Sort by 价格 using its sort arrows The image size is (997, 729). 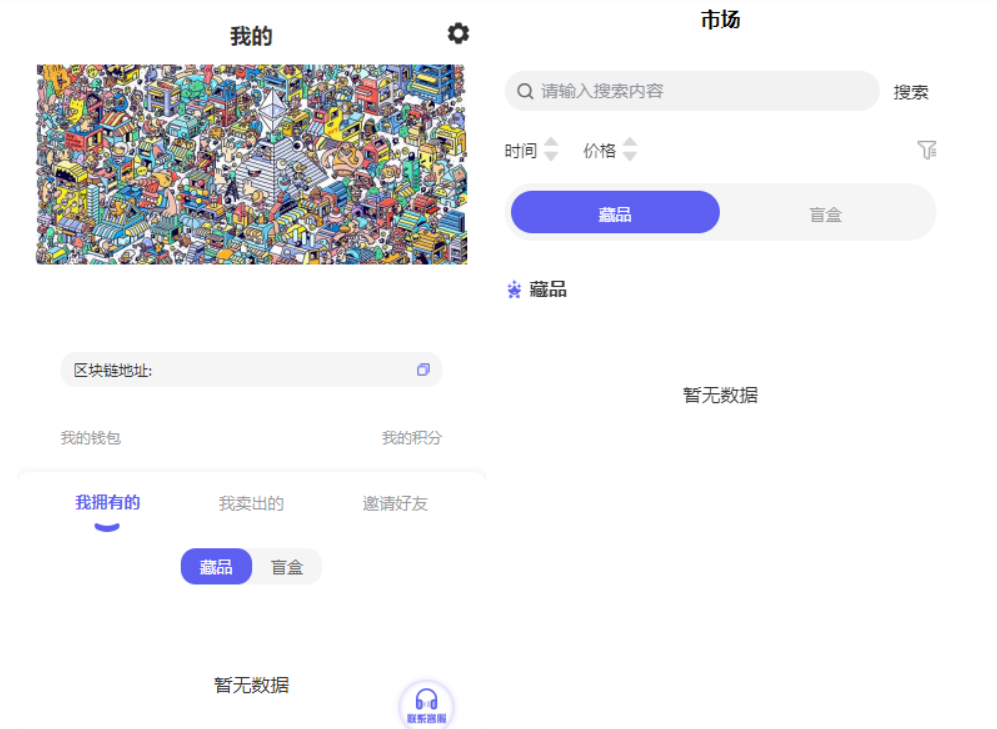click(629, 149)
